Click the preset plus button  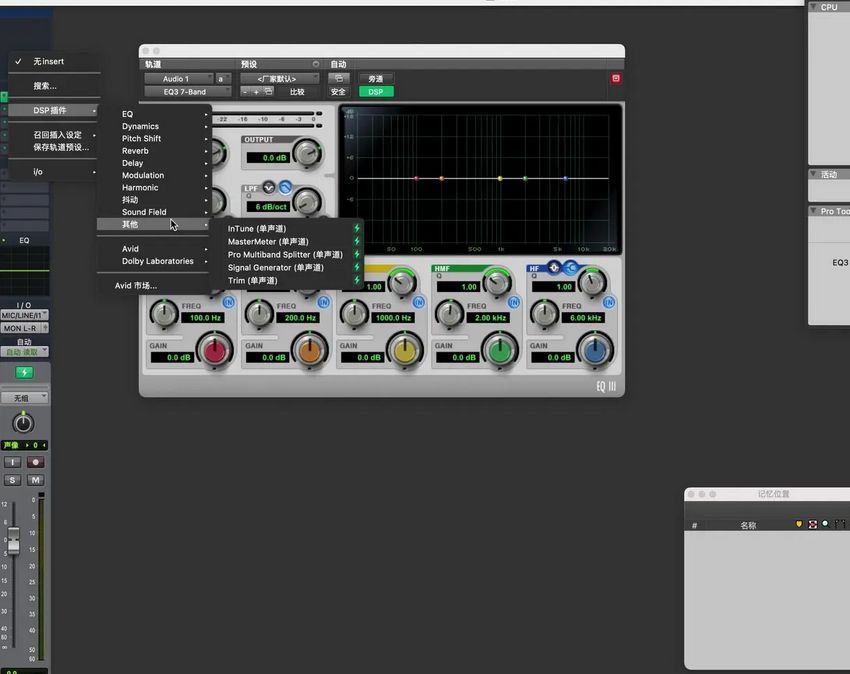pos(256,92)
